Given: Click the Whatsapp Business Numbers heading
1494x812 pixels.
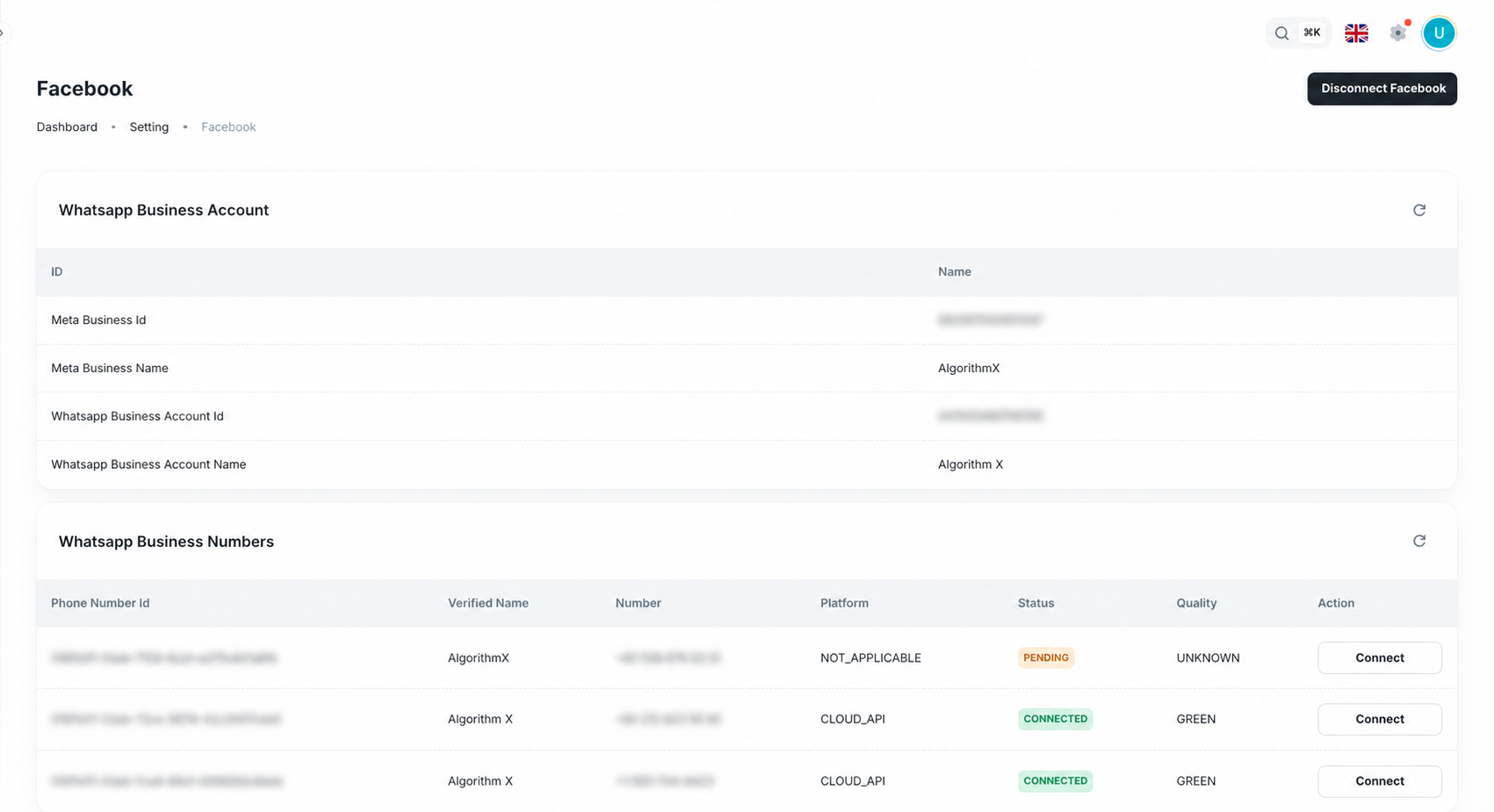Looking at the screenshot, I should click(166, 542).
